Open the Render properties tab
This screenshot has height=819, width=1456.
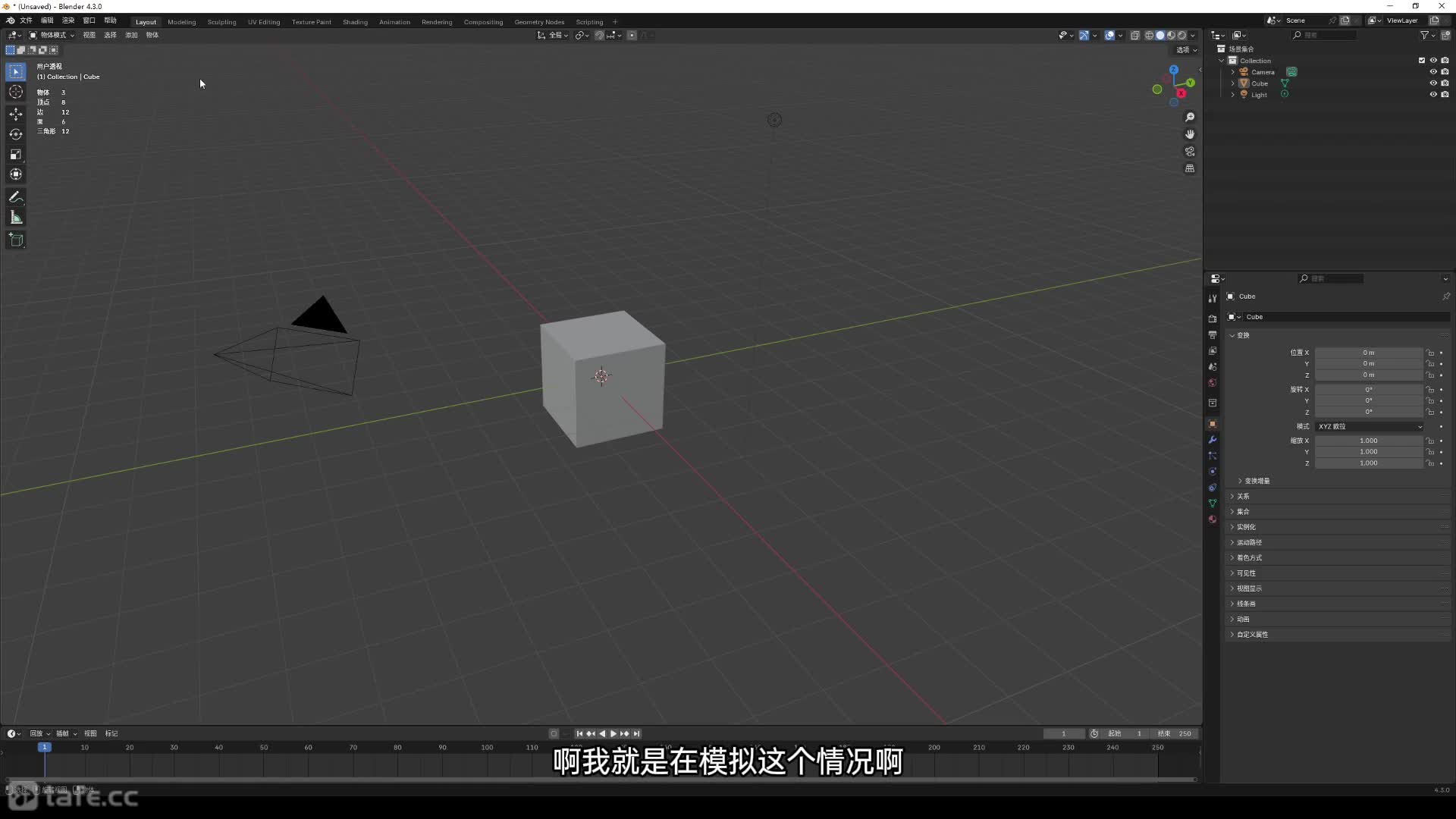1213,318
